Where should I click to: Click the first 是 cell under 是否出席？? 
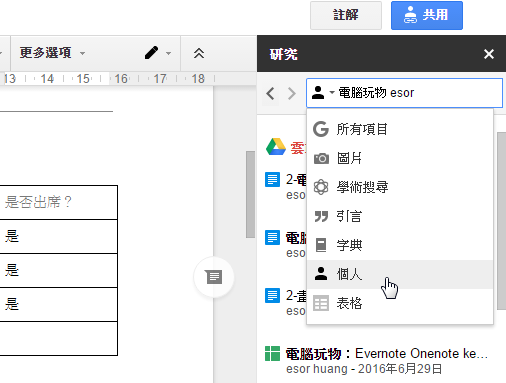click(58, 236)
